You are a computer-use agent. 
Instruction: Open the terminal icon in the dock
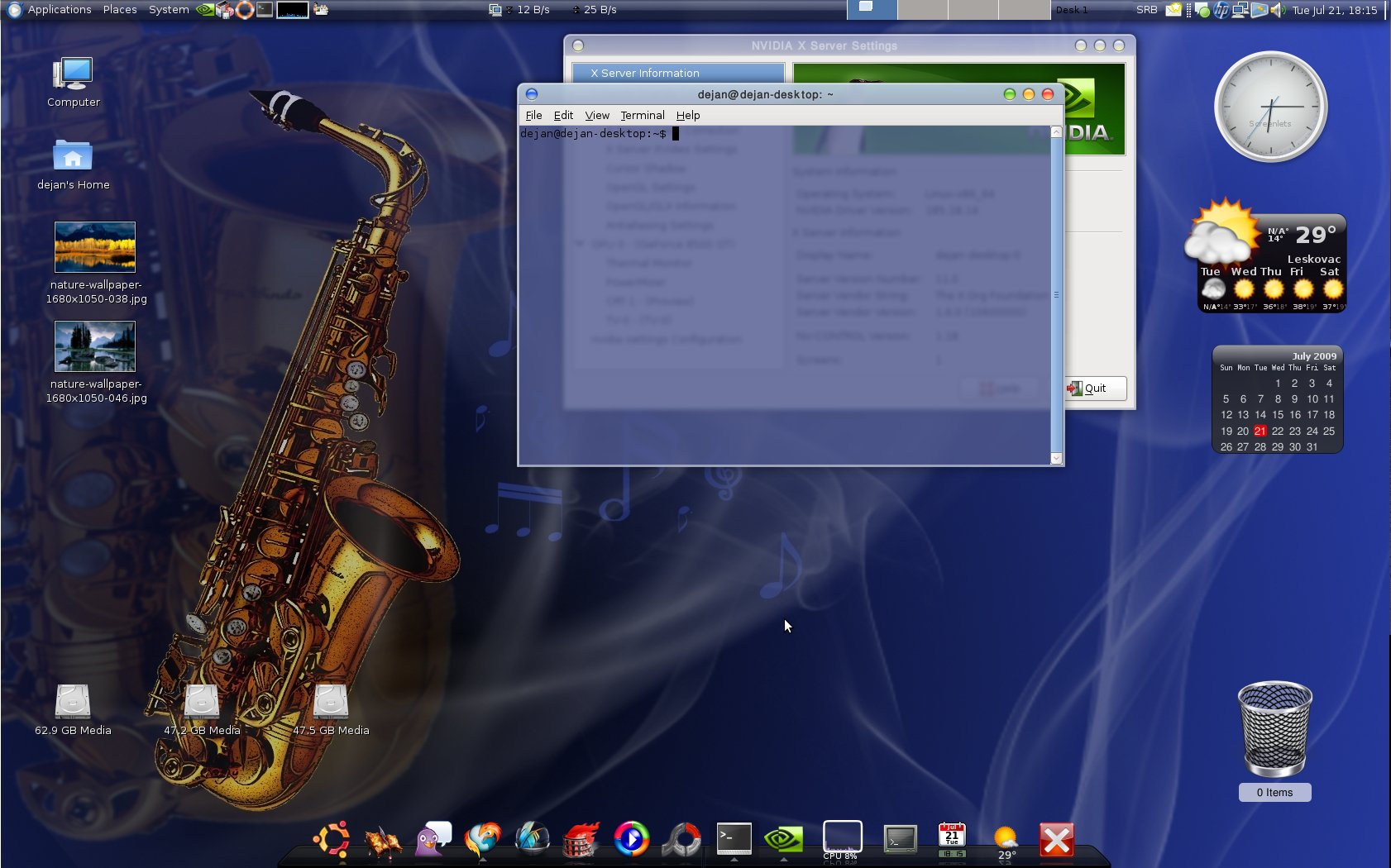tap(734, 838)
